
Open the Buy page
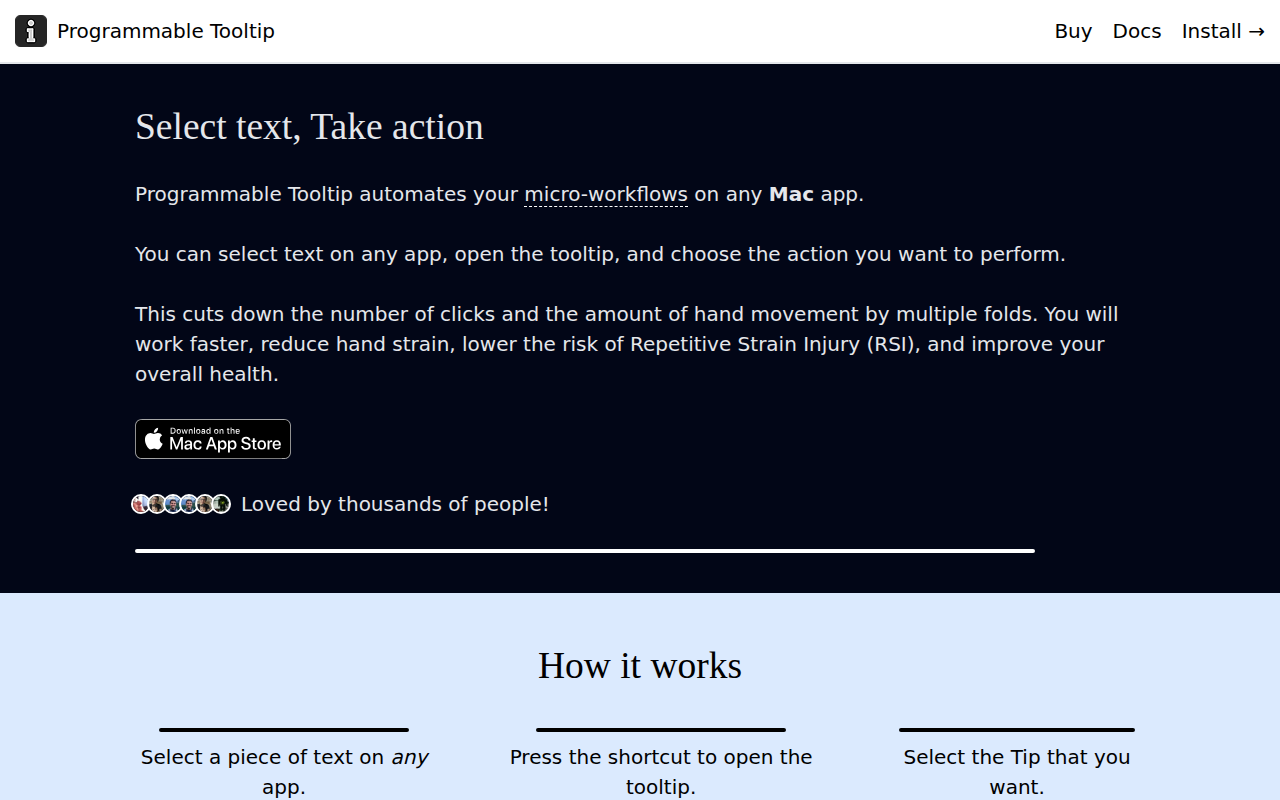click(x=1073, y=31)
